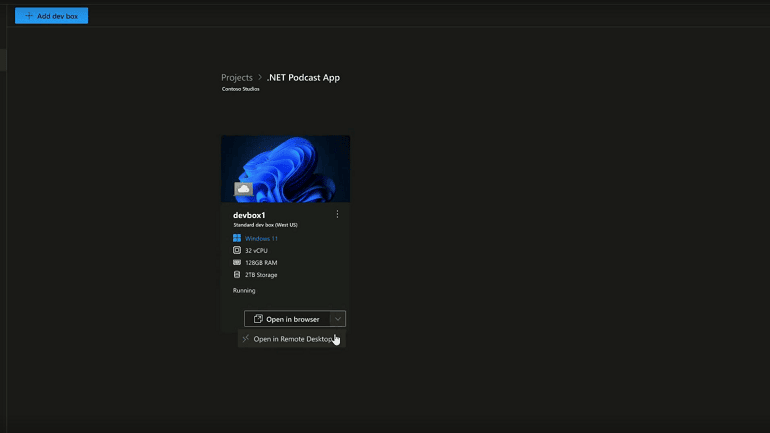Click Open in browser button
The image size is (770, 433).
pos(287,319)
